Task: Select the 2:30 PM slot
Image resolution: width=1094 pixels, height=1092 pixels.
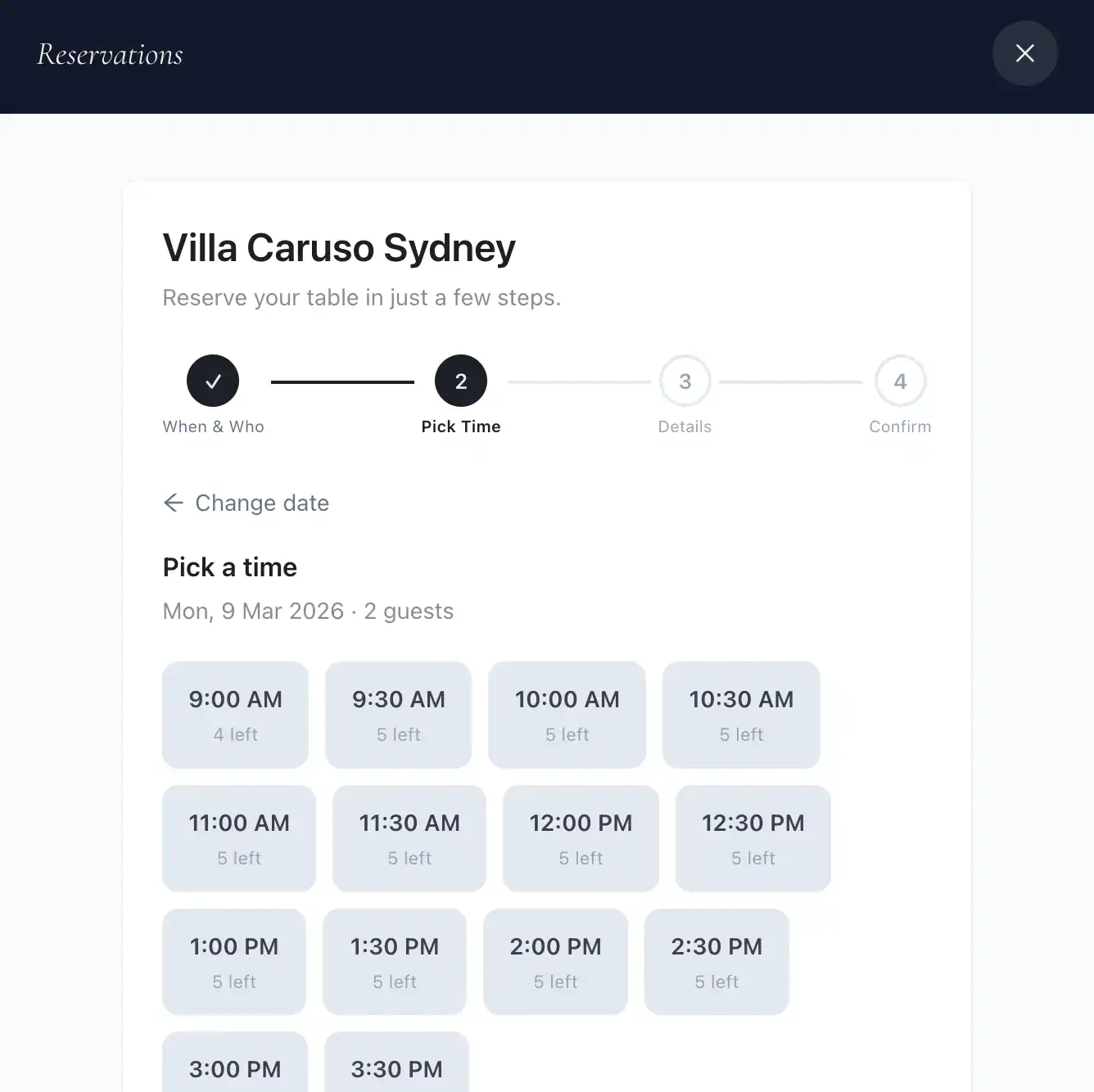Action: (x=717, y=962)
